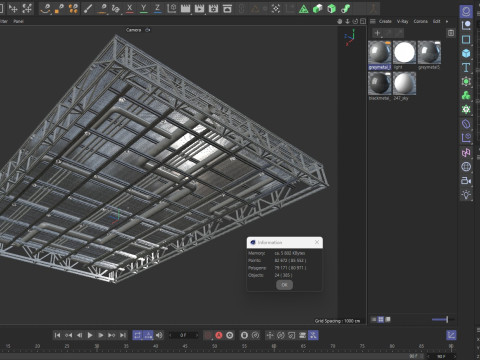Screen dimensions: 480x360
Task: Close the Information dialog
Action: coord(317,242)
